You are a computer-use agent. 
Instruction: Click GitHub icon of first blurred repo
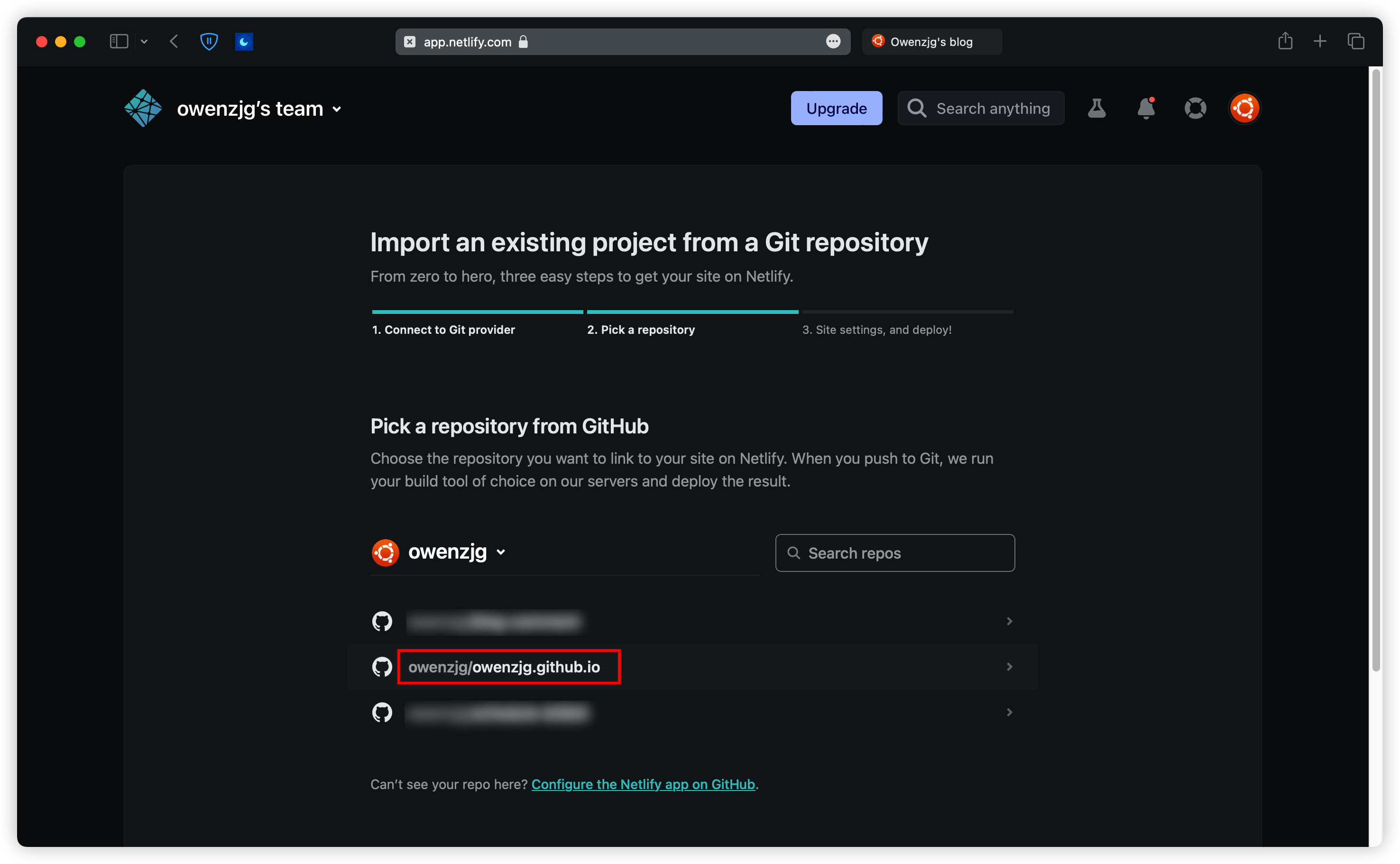[382, 621]
